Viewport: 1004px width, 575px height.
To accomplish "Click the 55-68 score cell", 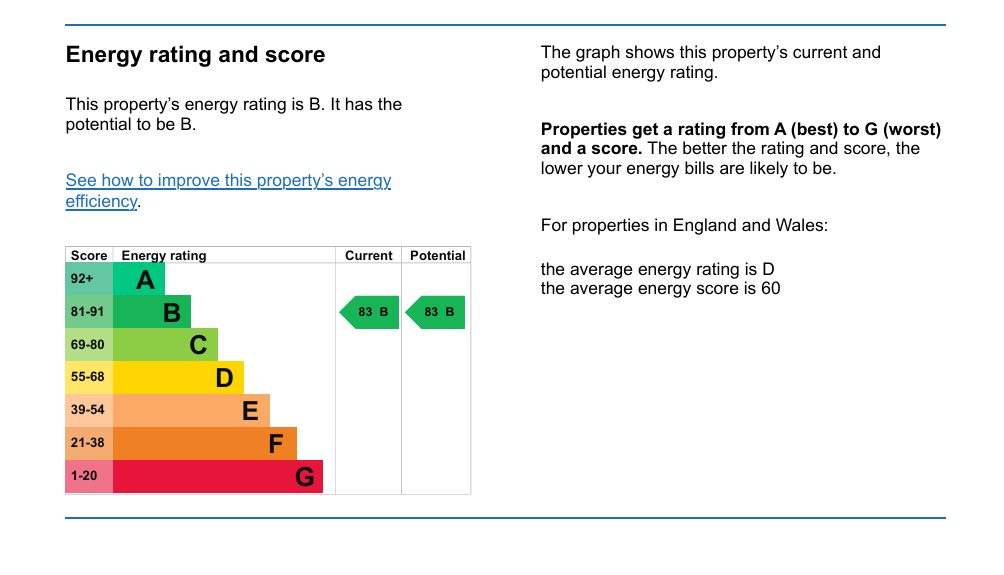I will [x=89, y=378].
